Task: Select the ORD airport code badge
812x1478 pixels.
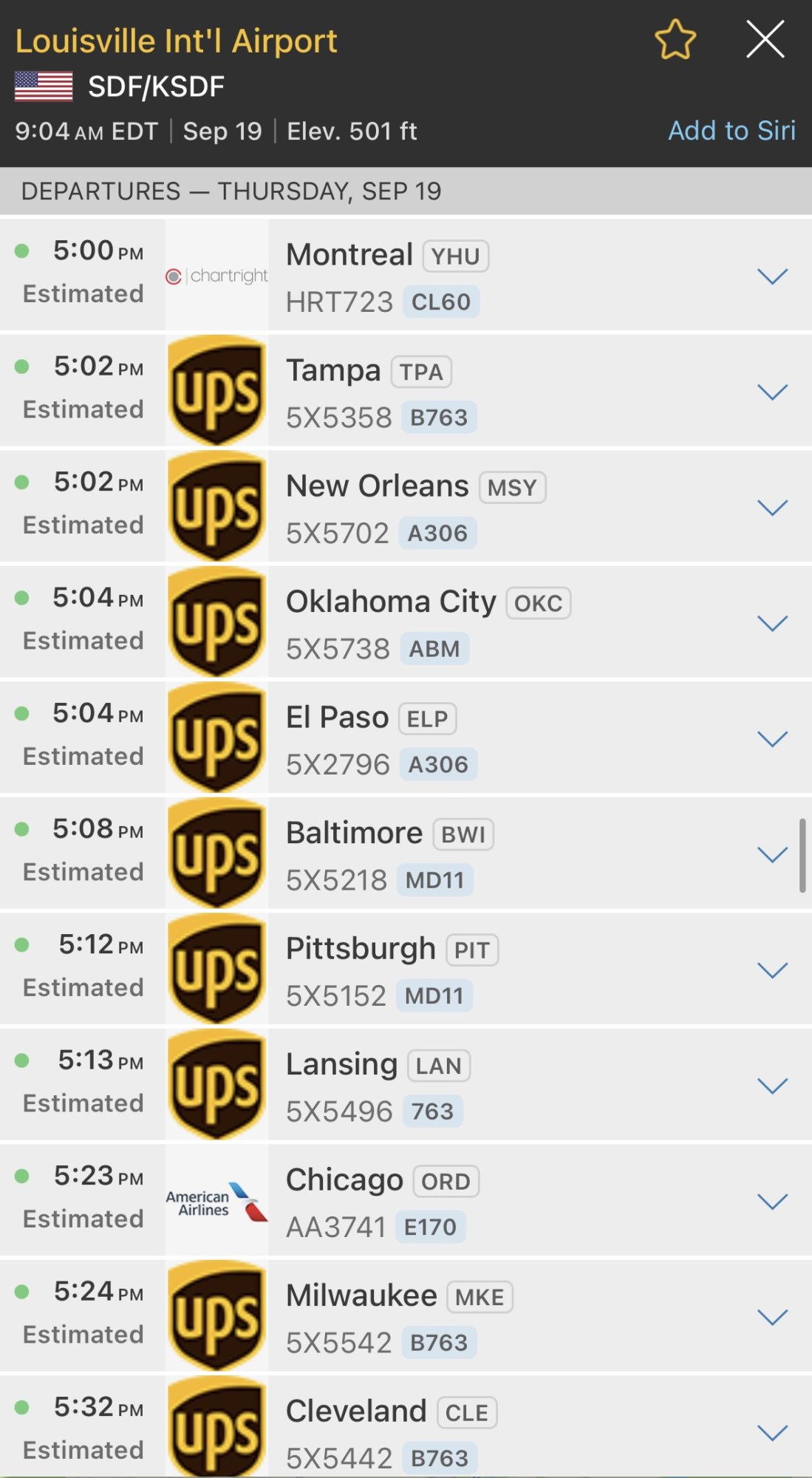Action: point(446,1182)
